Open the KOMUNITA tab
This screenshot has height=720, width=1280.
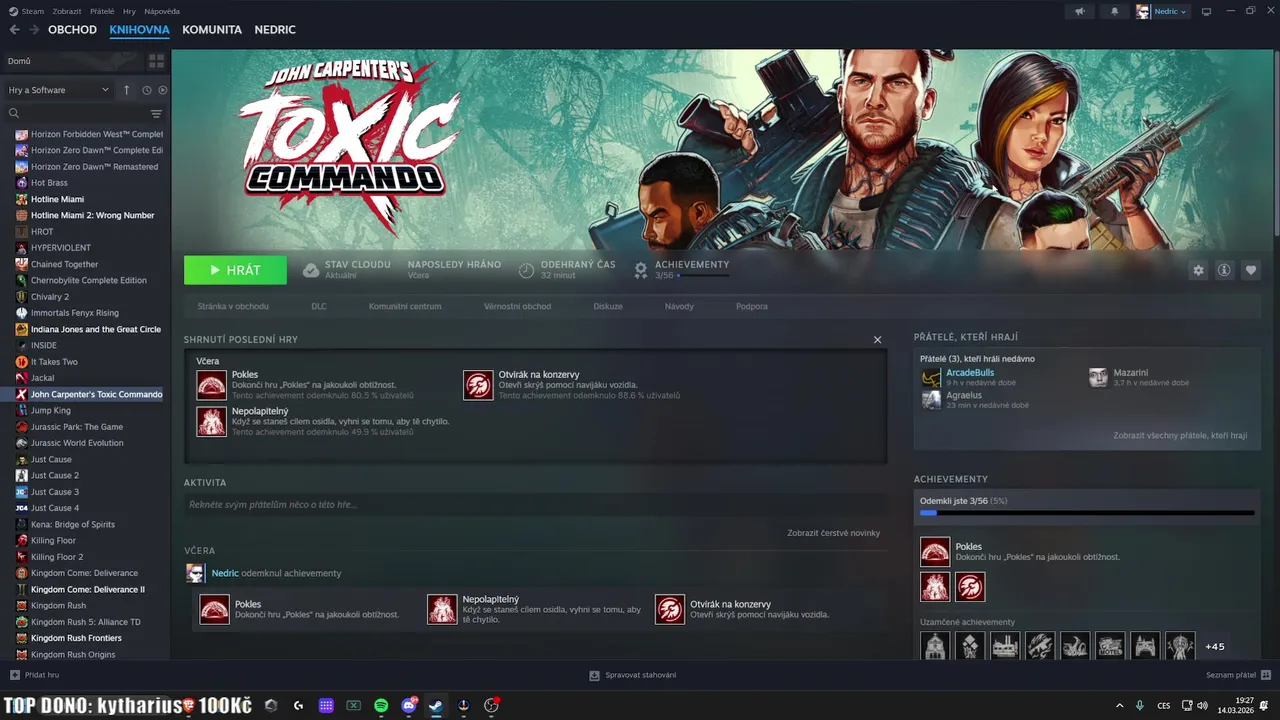coord(212,30)
